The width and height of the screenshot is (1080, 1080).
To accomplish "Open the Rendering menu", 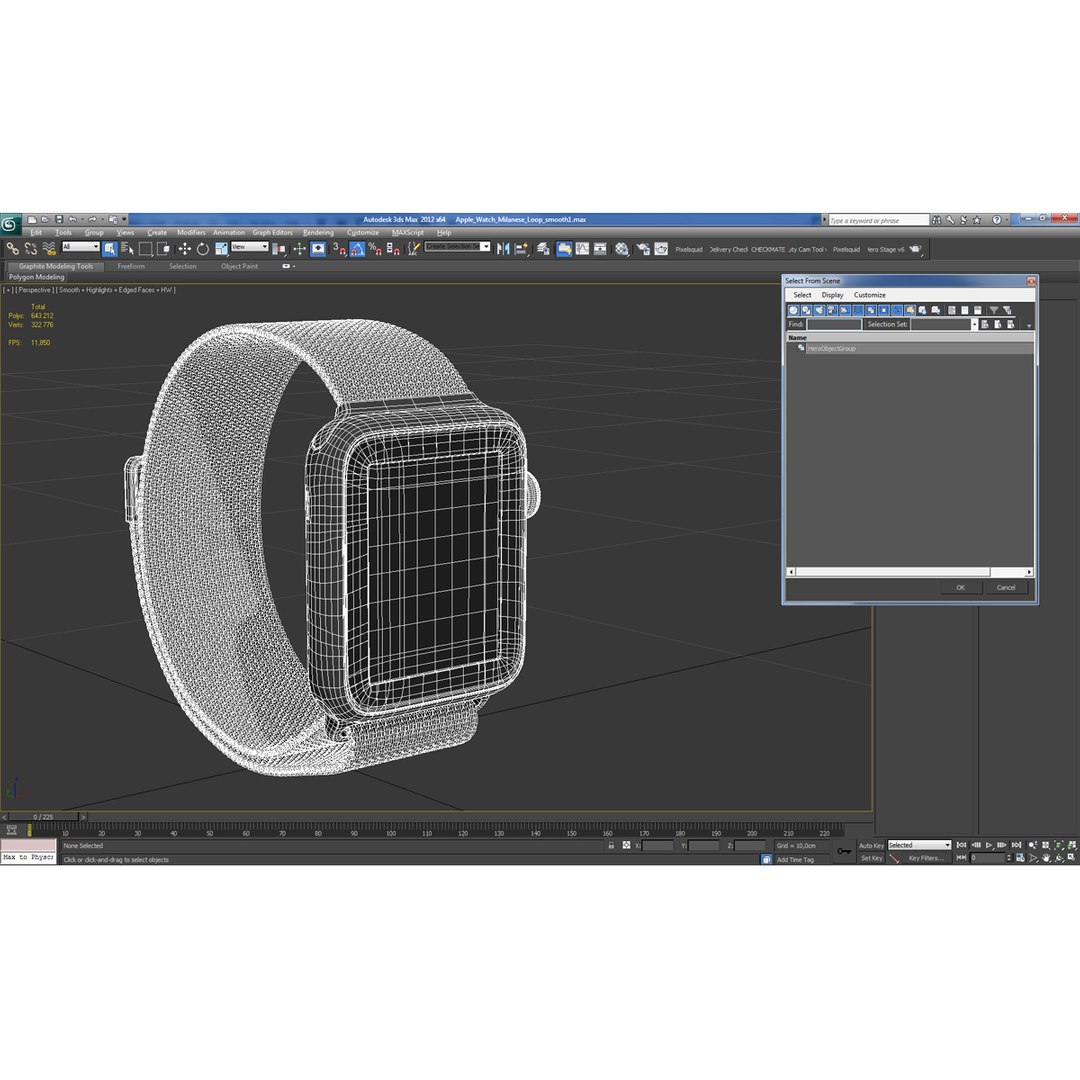I will click(x=318, y=233).
